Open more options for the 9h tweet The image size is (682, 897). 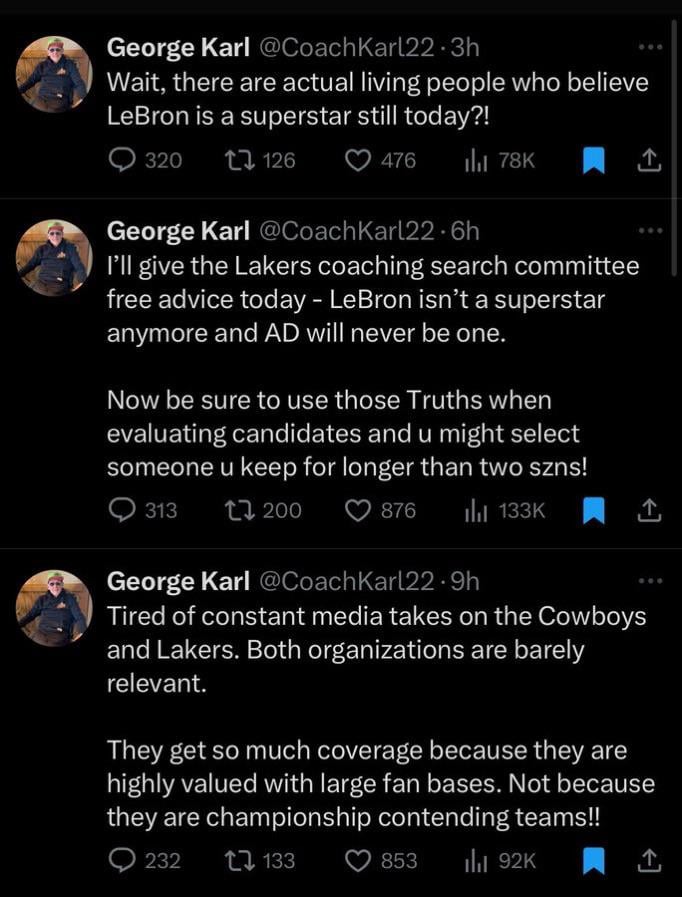[x=649, y=581]
